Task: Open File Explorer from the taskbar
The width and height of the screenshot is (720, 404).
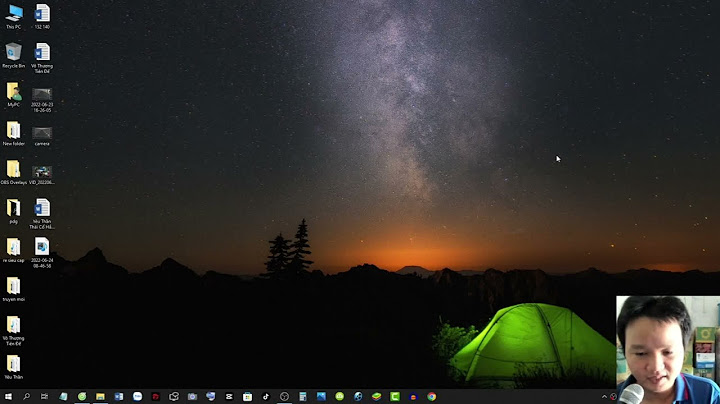Action: pos(100,397)
